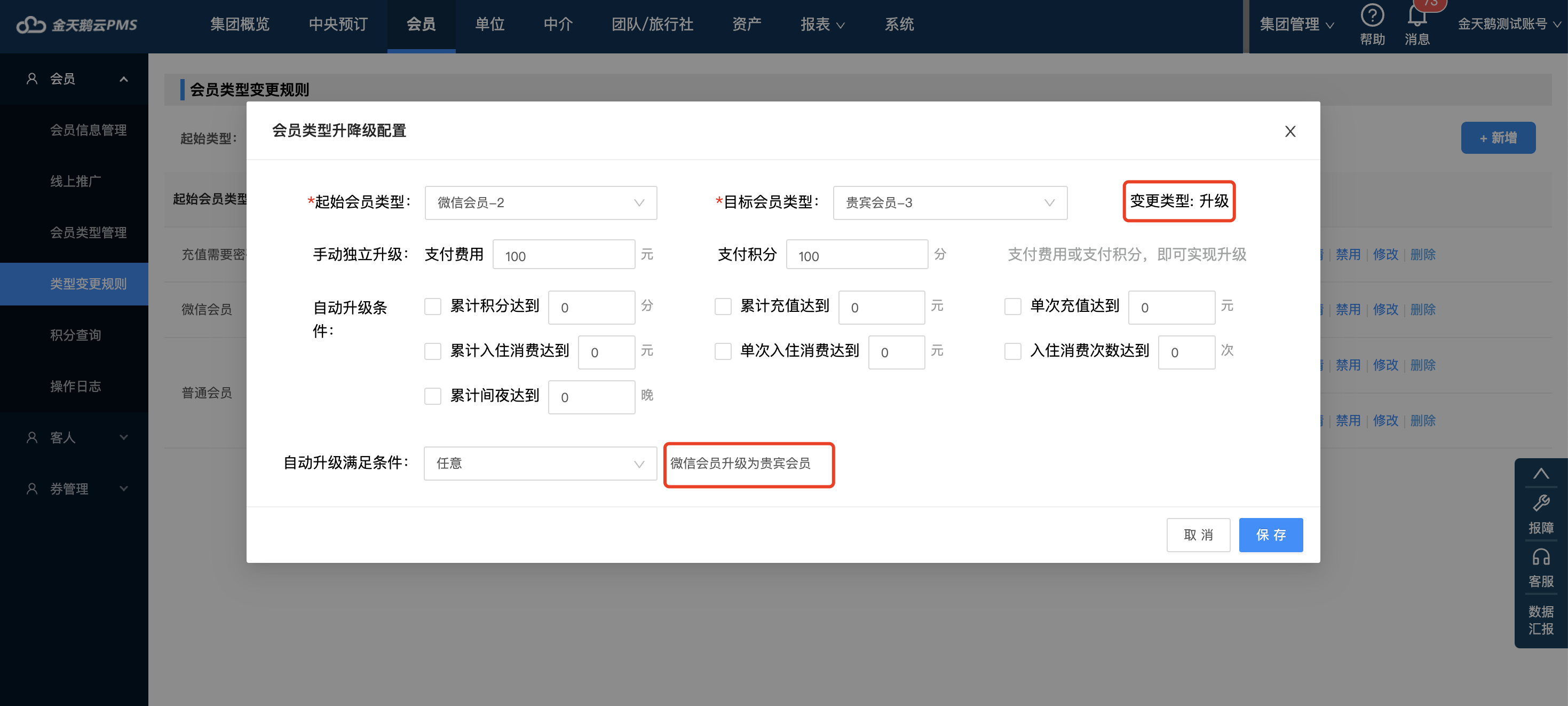Screen dimensions: 1568x706
Task: Click the 报障 wrench icon
Action: pos(1541,503)
